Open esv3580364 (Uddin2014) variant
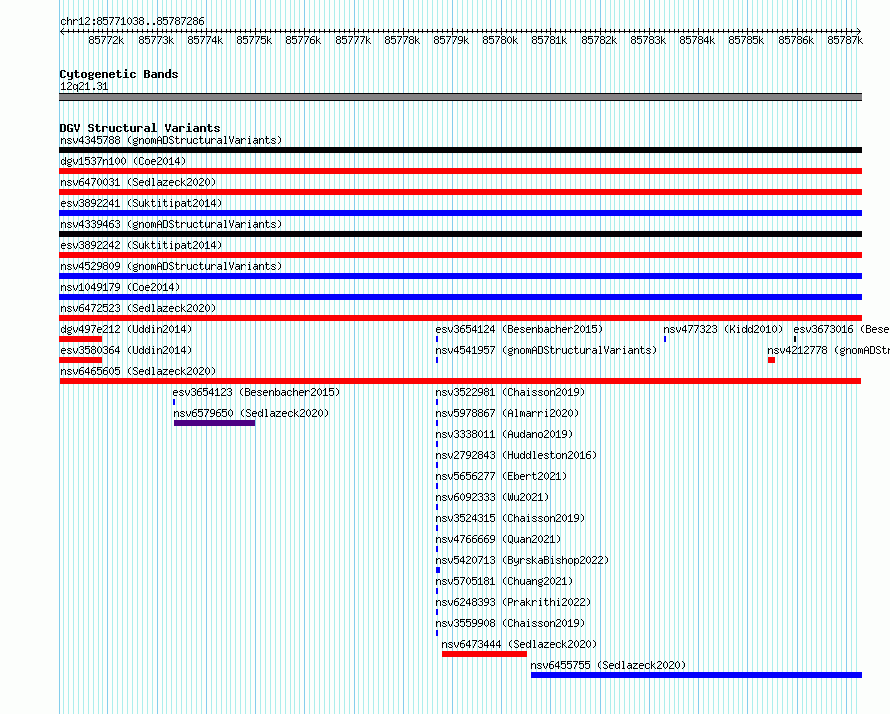The height and width of the screenshot is (714, 890). (x=126, y=350)
